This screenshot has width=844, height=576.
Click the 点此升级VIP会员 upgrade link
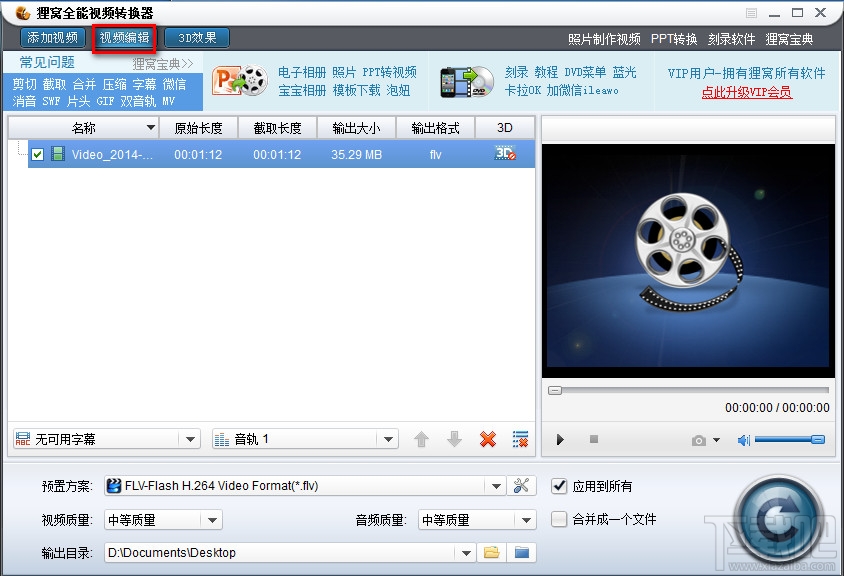point(747,93)
